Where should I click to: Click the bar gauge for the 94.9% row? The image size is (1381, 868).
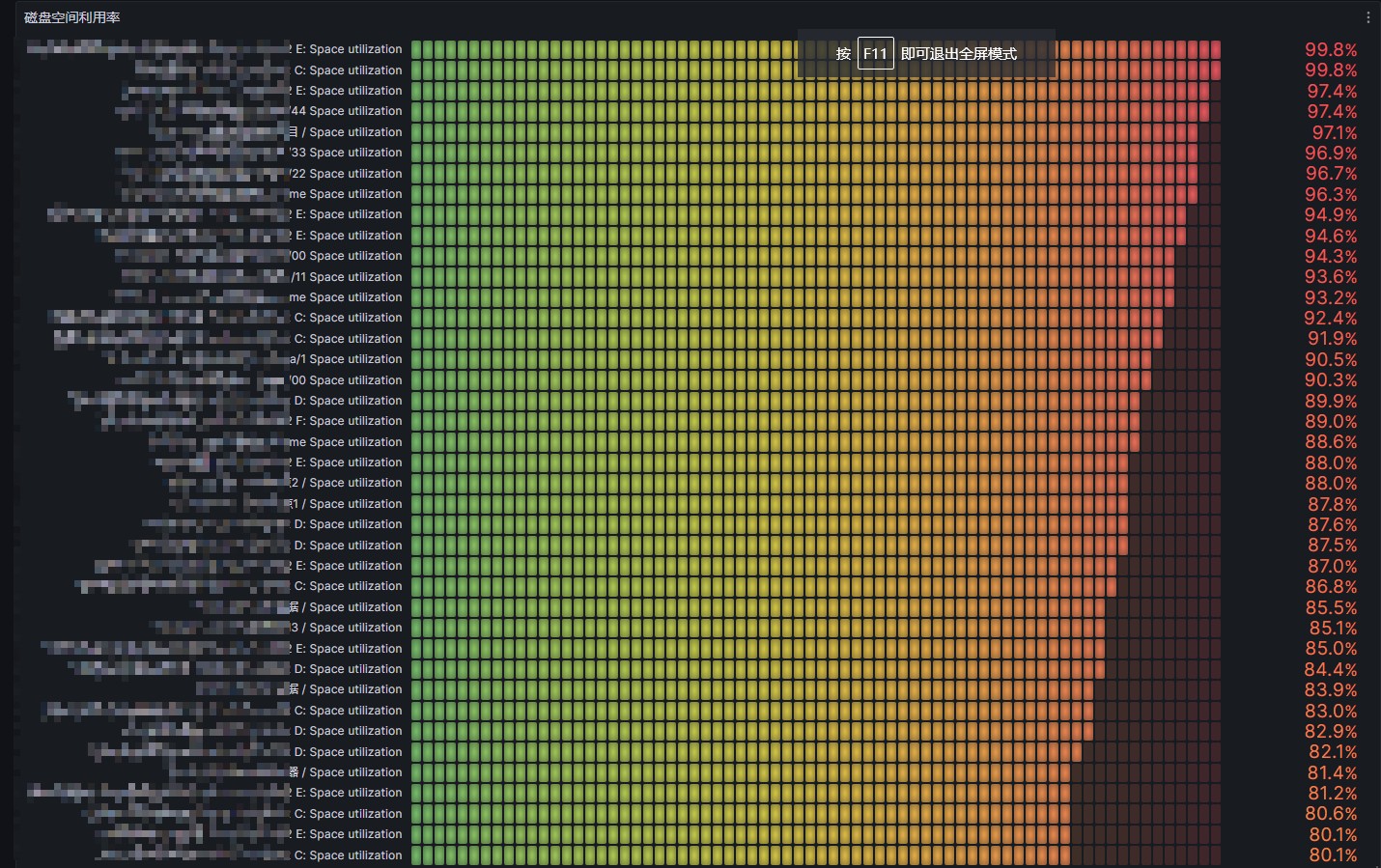tap(815, 214)
